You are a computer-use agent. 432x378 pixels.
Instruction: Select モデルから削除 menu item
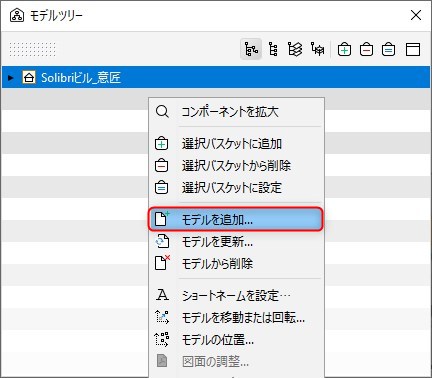coord(236,264)
